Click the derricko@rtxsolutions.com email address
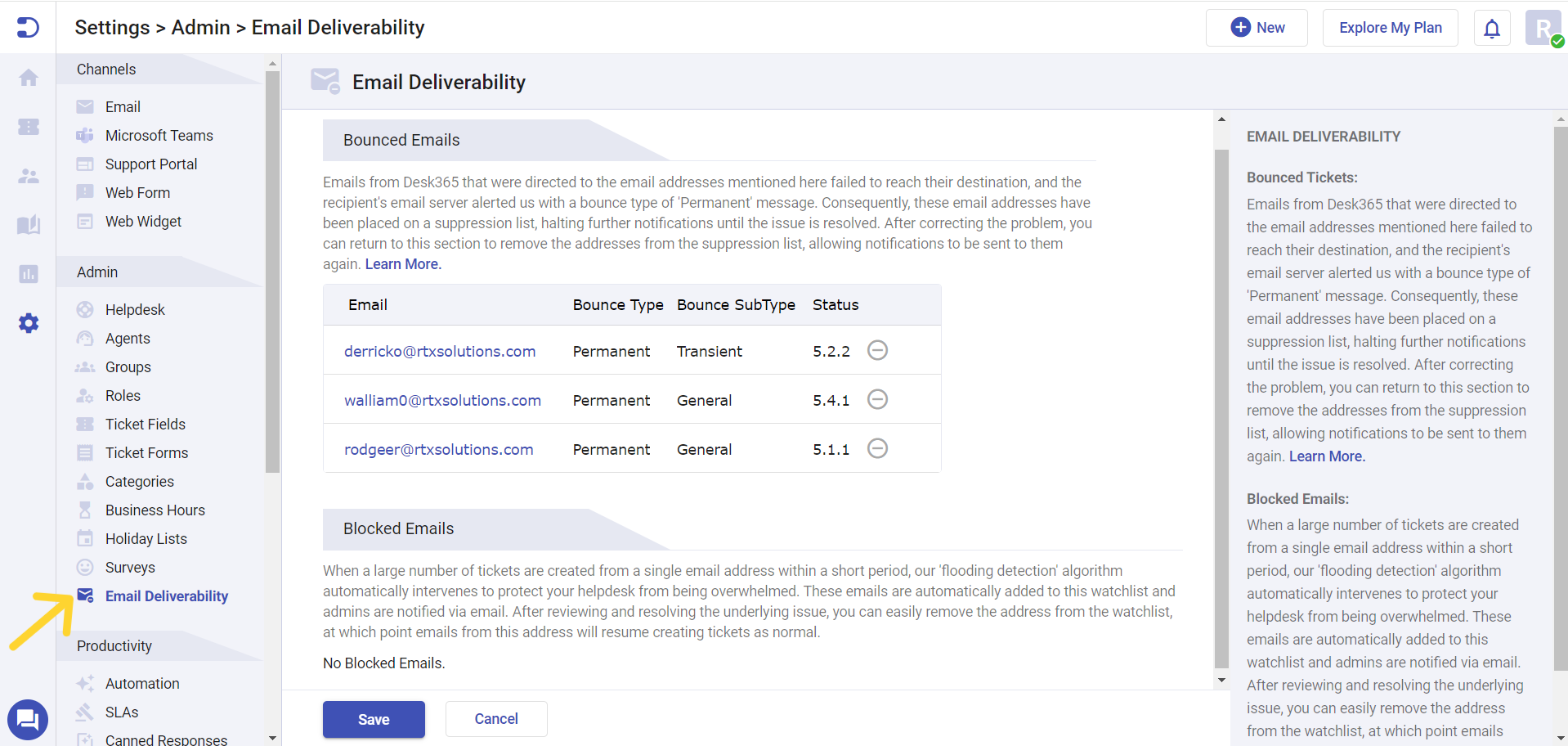 tap(440, 351)
